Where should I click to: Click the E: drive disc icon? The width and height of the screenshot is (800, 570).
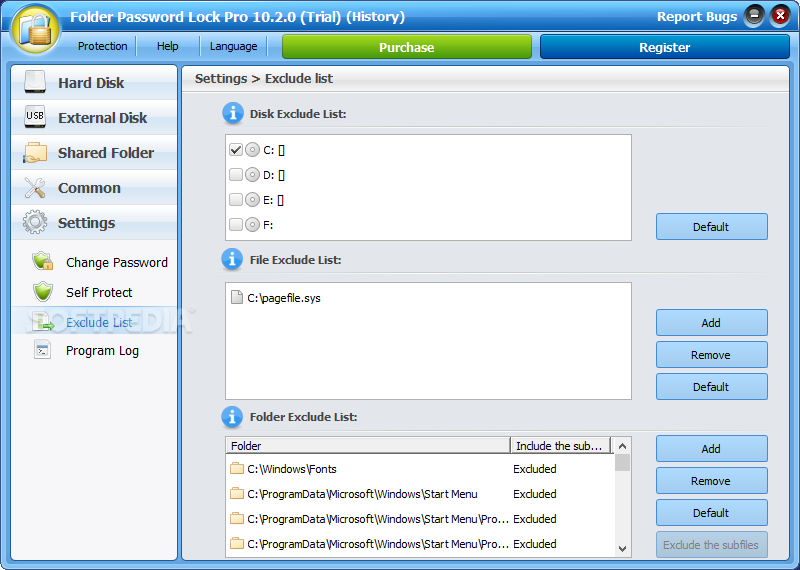(252, 200)
